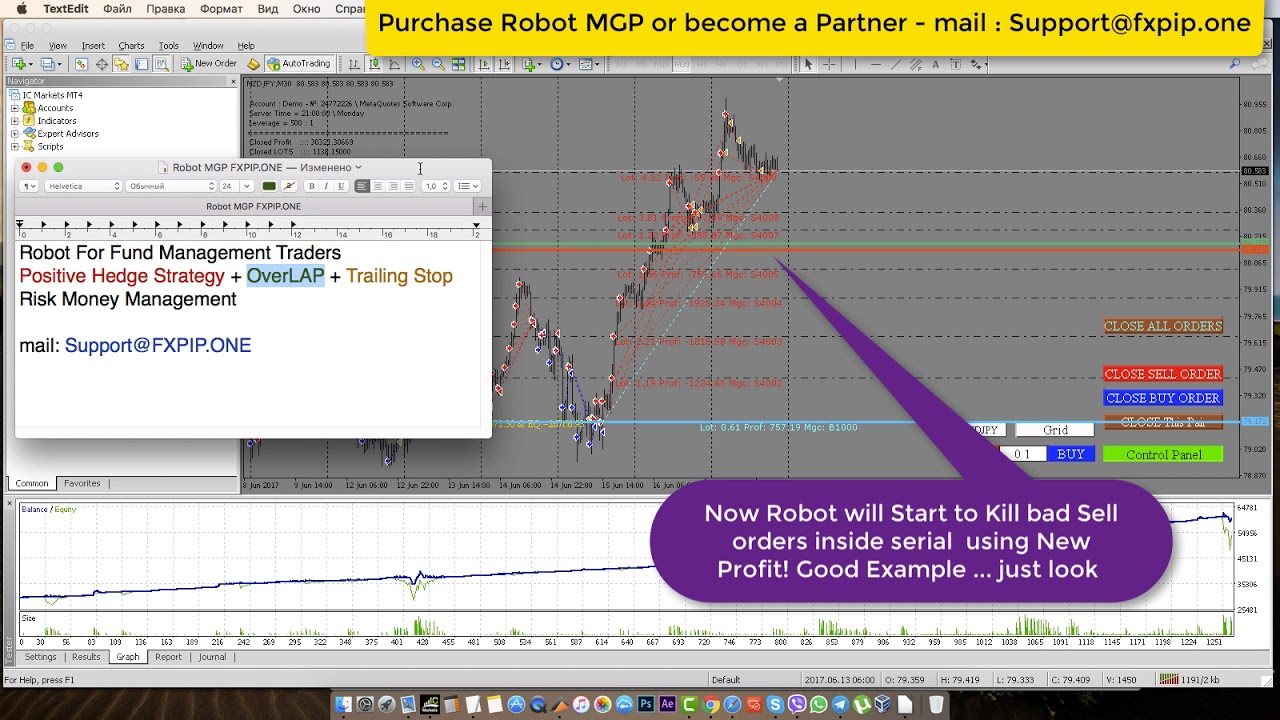Expand the Accounts tree node
The height and width of the screenshot is (720, 1280).
[15, 108]
